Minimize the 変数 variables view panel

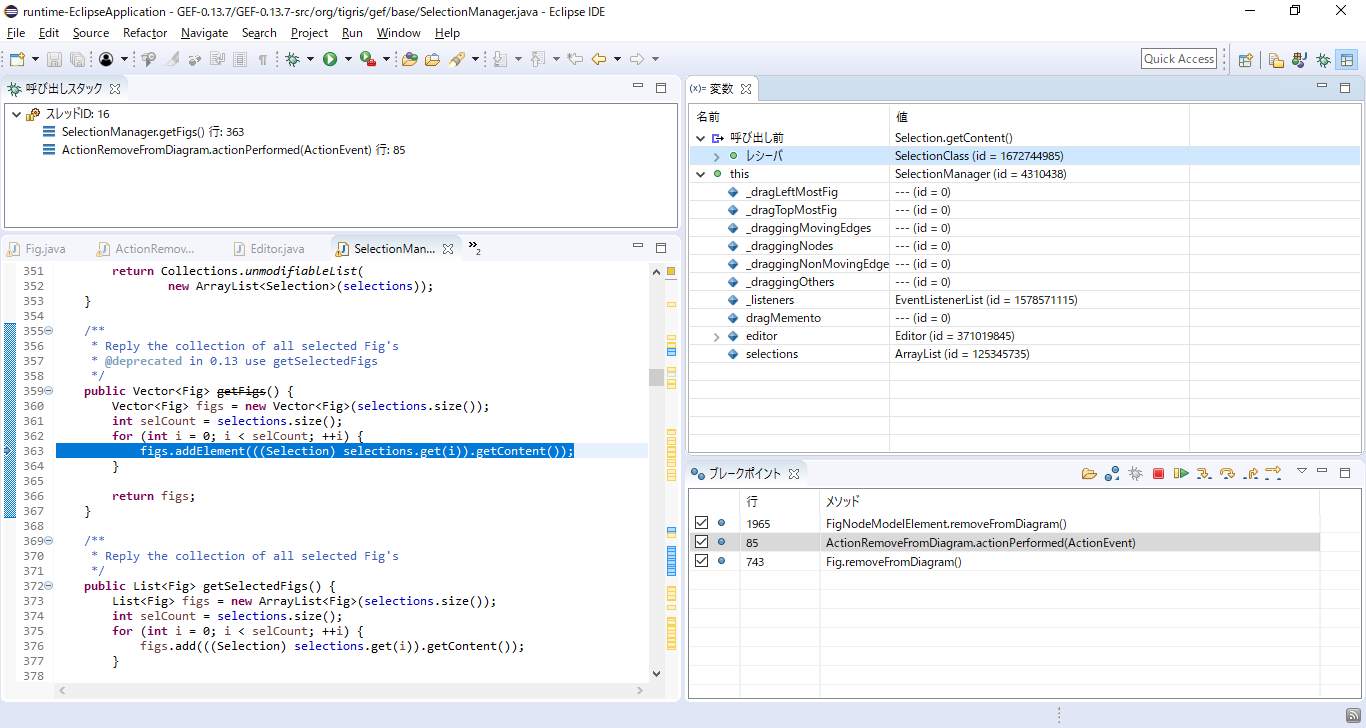1321,87
